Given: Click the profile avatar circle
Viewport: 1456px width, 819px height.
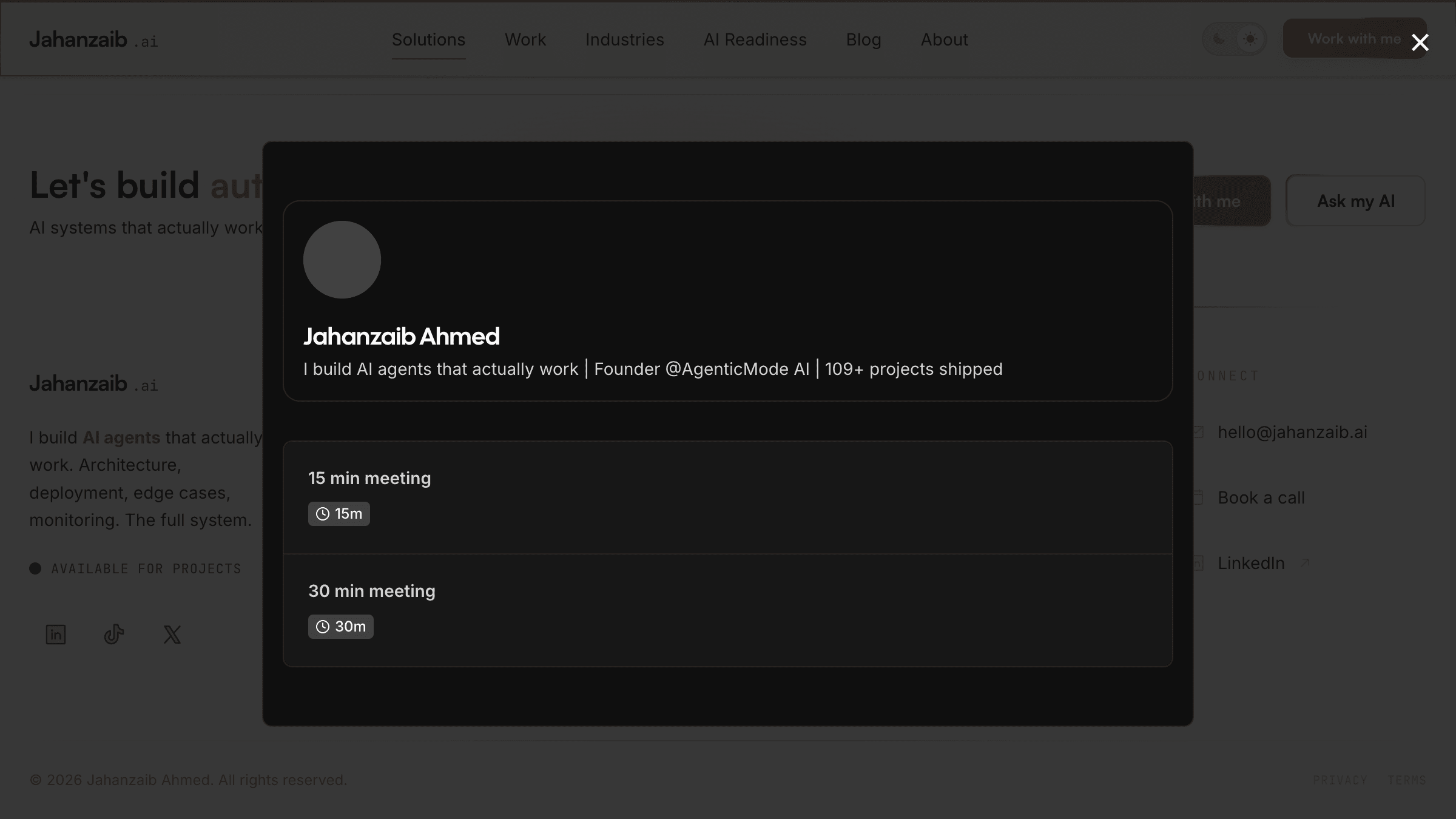Looking at the screenshot, I should tap(342, 260).
